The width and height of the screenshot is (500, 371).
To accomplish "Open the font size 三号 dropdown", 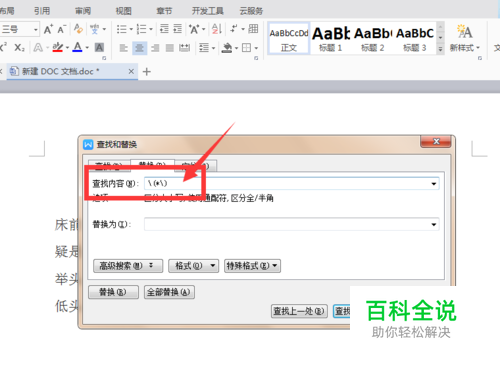I will point(36,29).
